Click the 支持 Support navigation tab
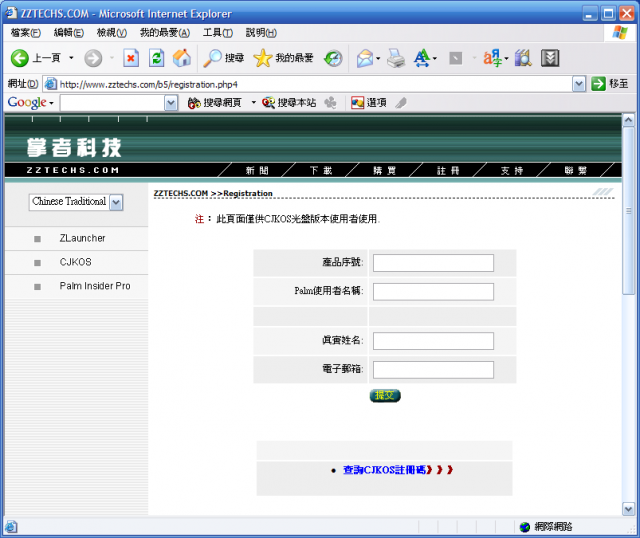Screen dimensions: 640x538 click(511, 171)
